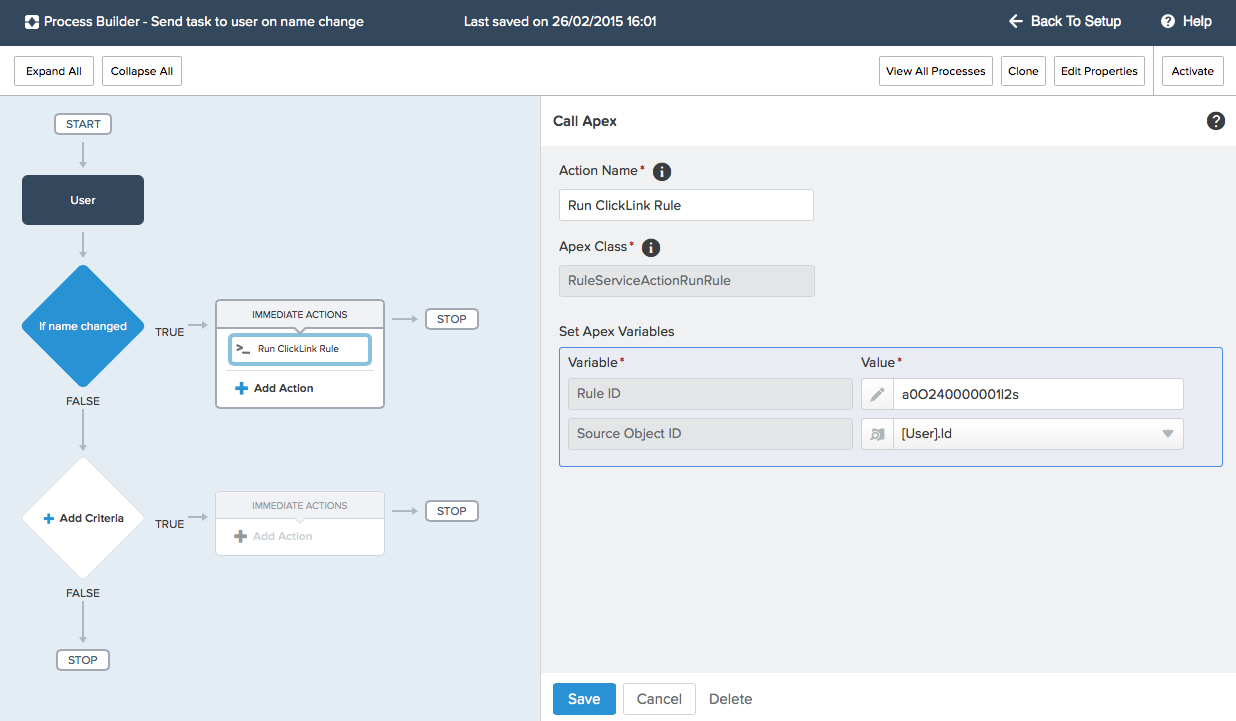Click the plus icon on Add Action
The image size is (1236, 721).
tap(241, 388)
